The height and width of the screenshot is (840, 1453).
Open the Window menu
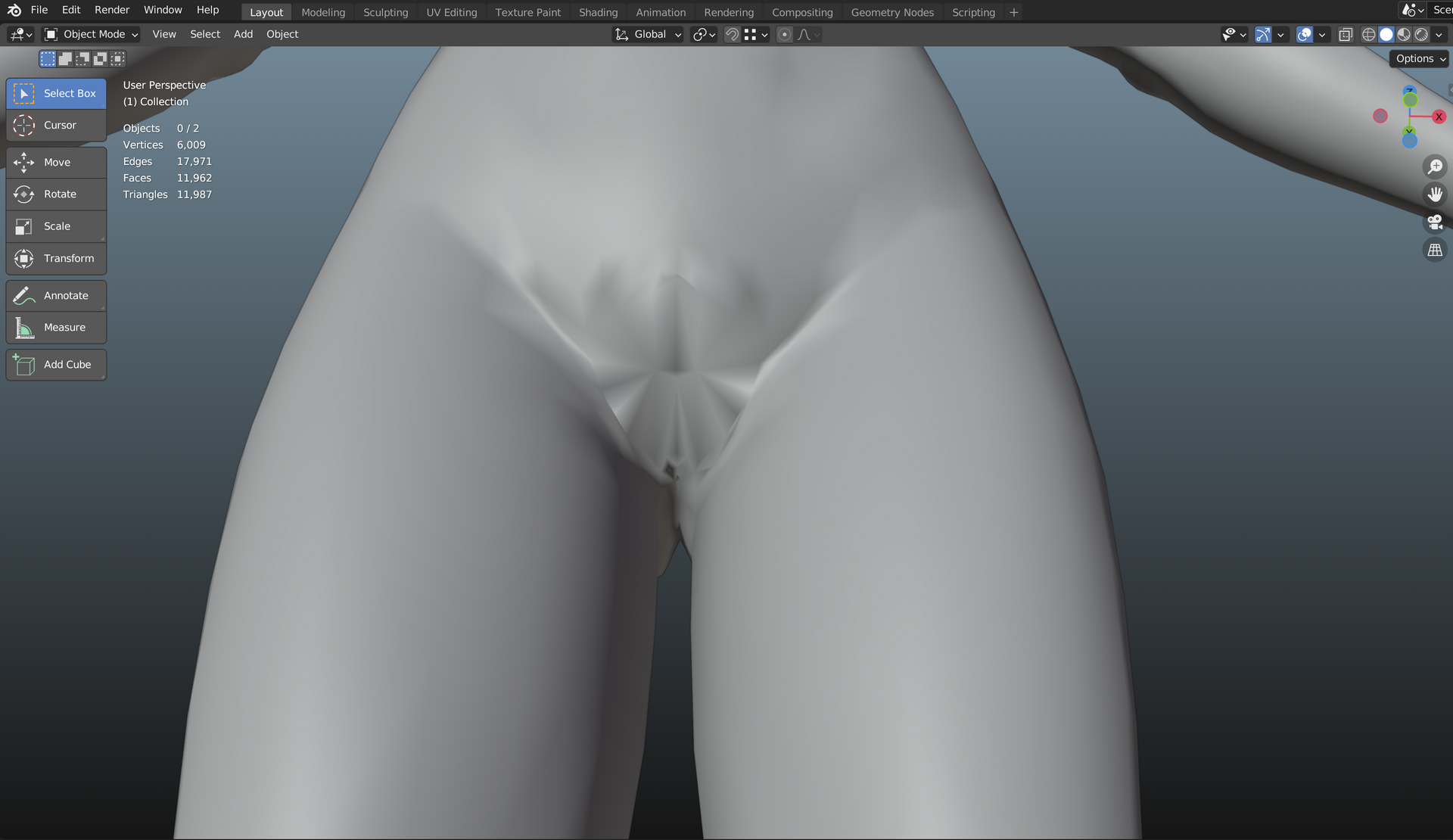163,10
